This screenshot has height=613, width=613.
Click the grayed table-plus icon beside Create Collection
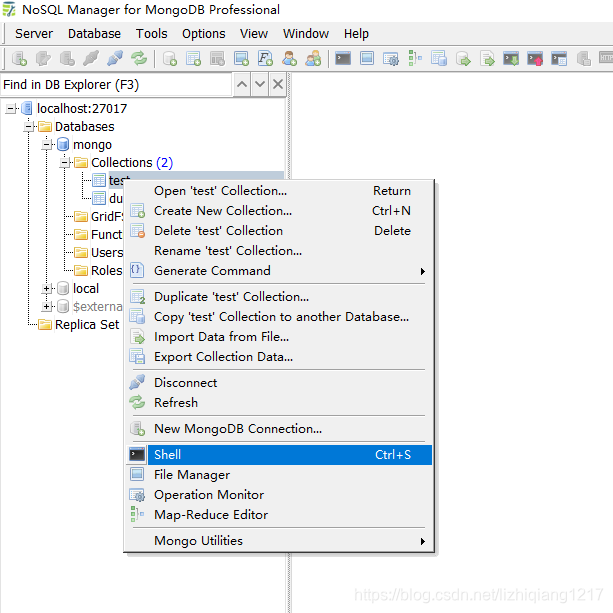click(x=217, y=59)
